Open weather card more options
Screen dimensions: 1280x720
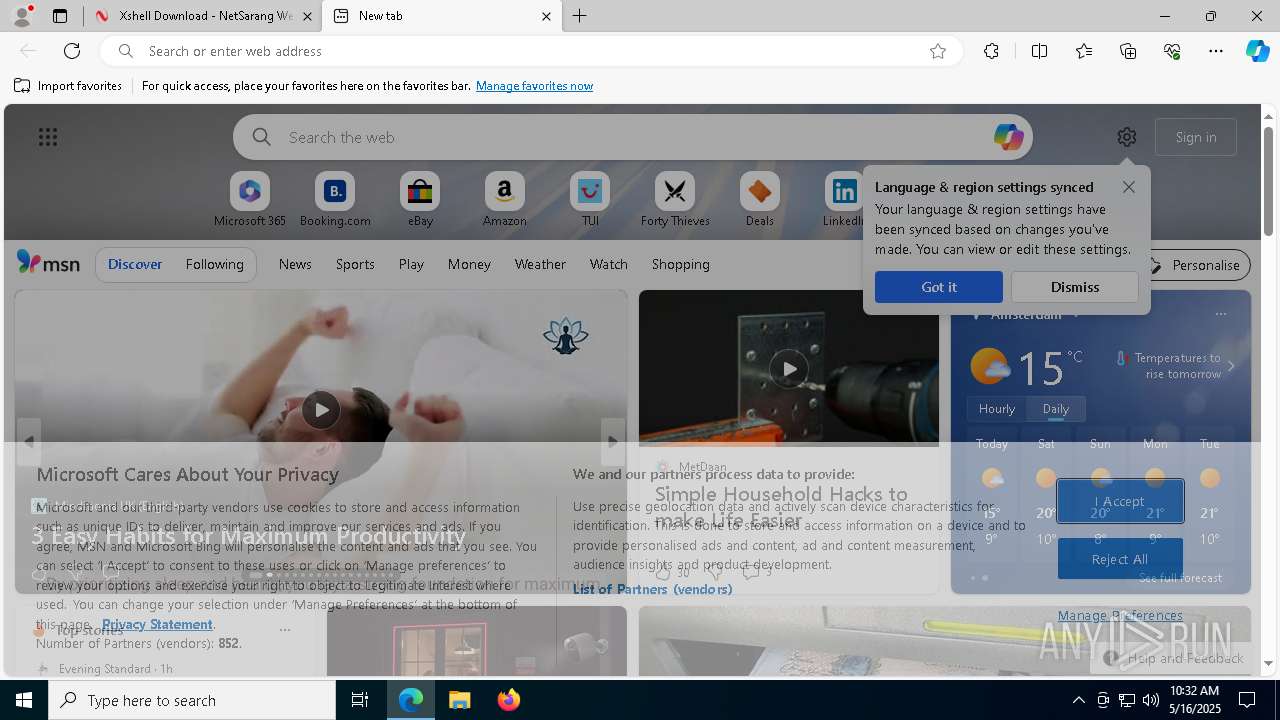(x=1221, y=314)
